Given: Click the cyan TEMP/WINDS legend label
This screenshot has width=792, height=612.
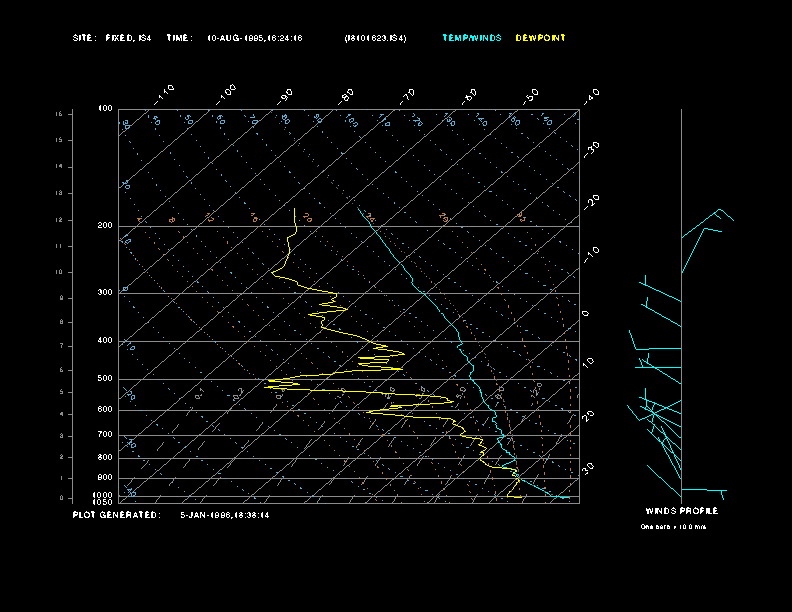Looking at the screenshot, I should [x=473, y=38].
